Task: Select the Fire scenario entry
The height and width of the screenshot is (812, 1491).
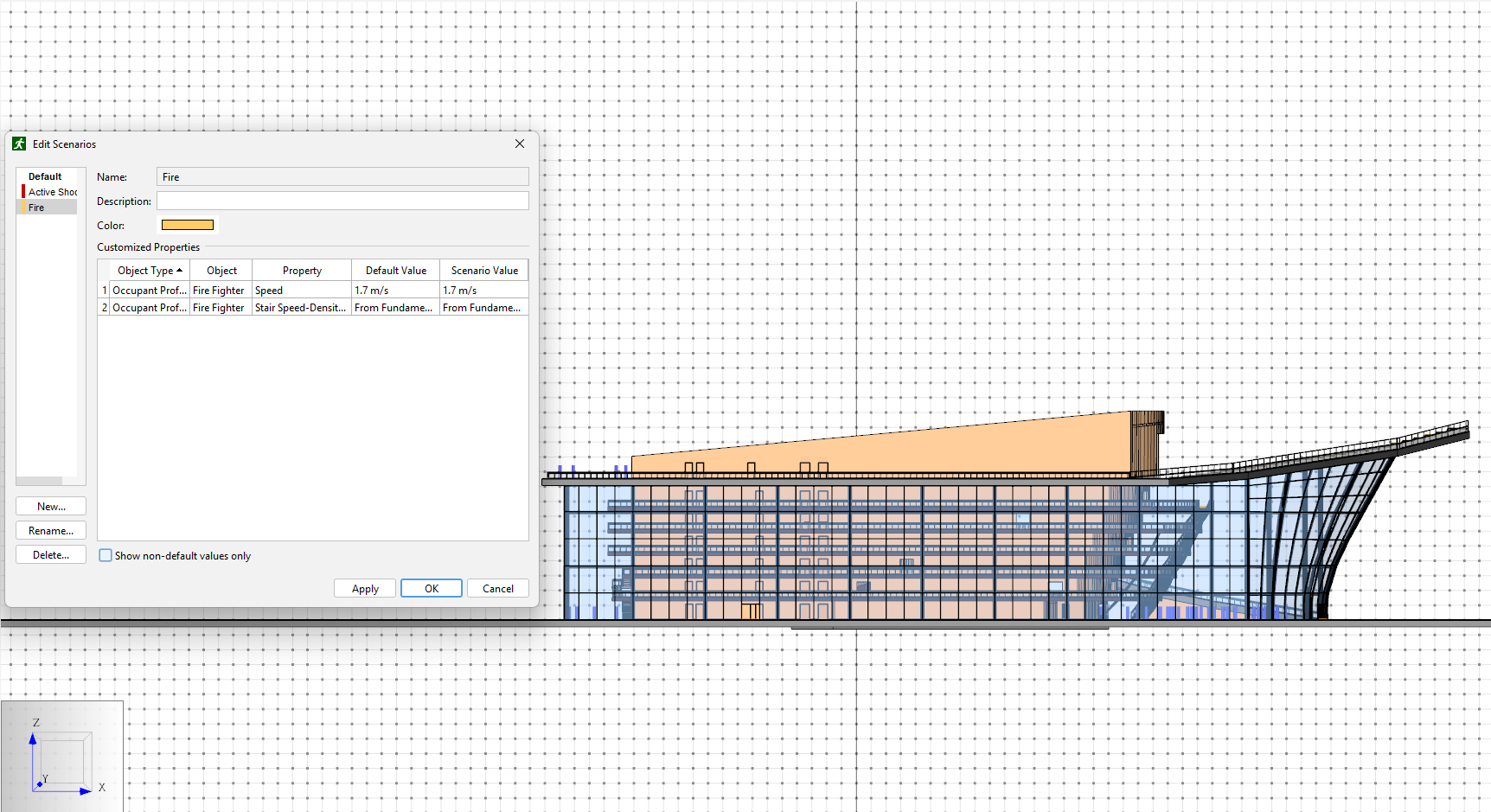Action: [x=48, y=208]
